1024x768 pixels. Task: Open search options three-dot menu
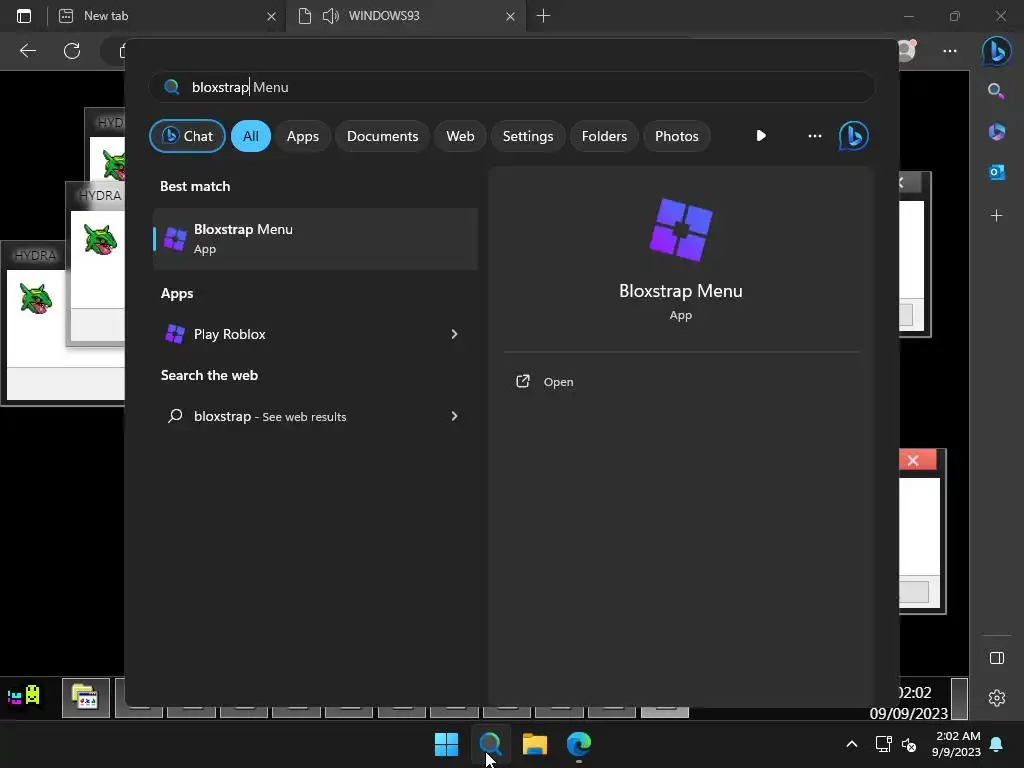coord(814,136)
